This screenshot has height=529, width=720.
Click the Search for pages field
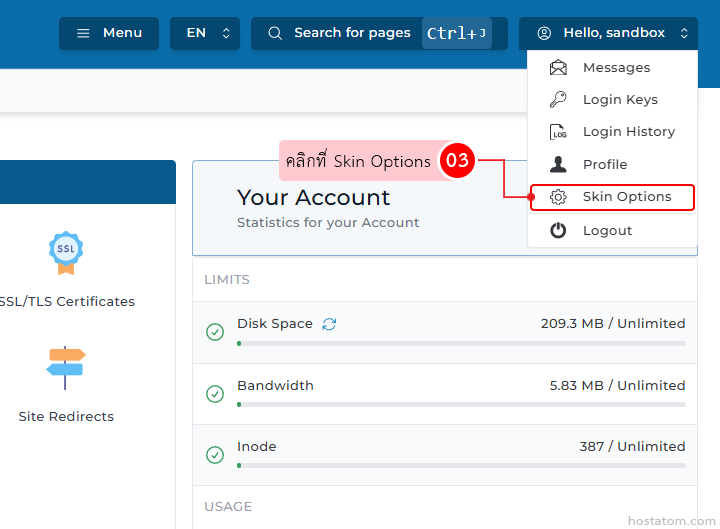(x=379, y=33)
